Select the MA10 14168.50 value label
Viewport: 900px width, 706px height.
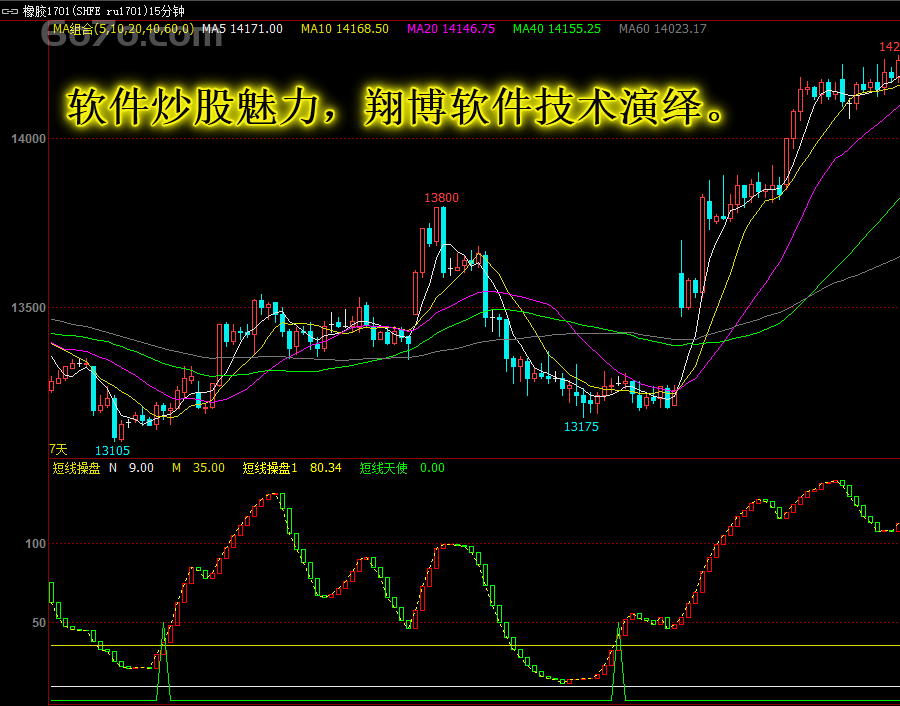point(345,29)
